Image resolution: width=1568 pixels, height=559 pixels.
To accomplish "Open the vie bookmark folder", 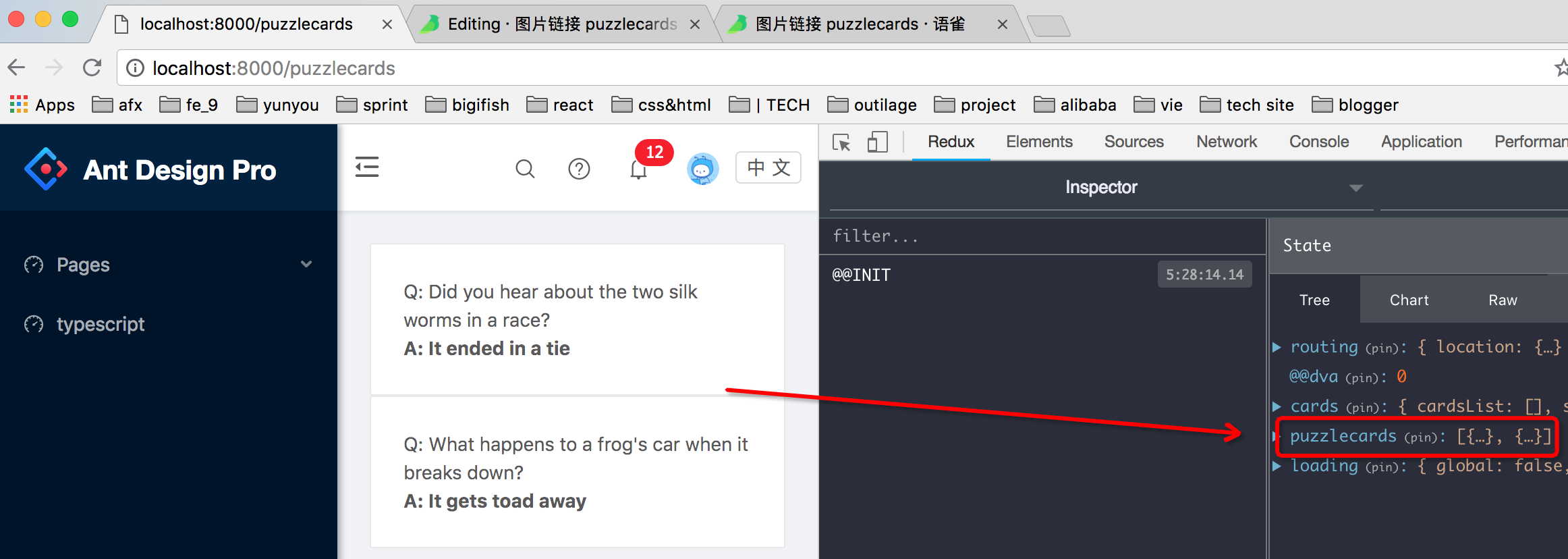I will point(1158,105).
